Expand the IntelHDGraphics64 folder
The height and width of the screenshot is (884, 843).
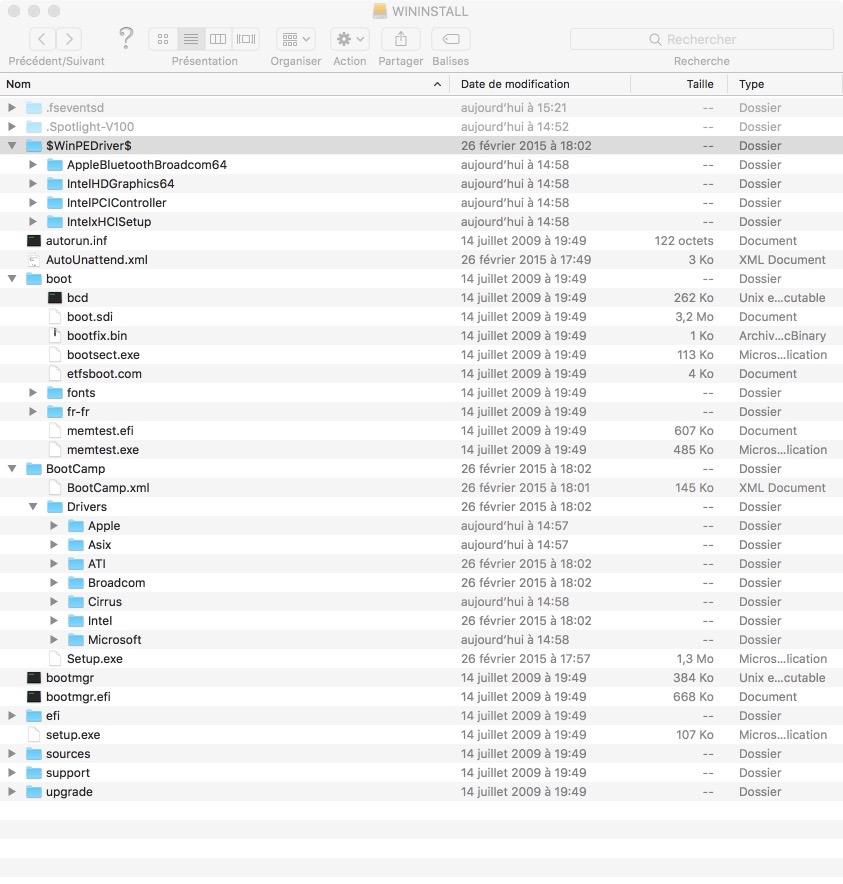point(33,184)
